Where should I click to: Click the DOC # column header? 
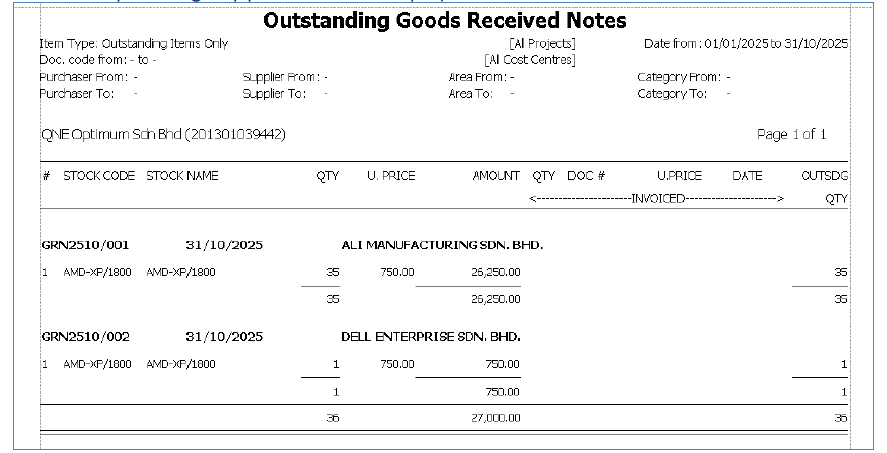point(586,176)
